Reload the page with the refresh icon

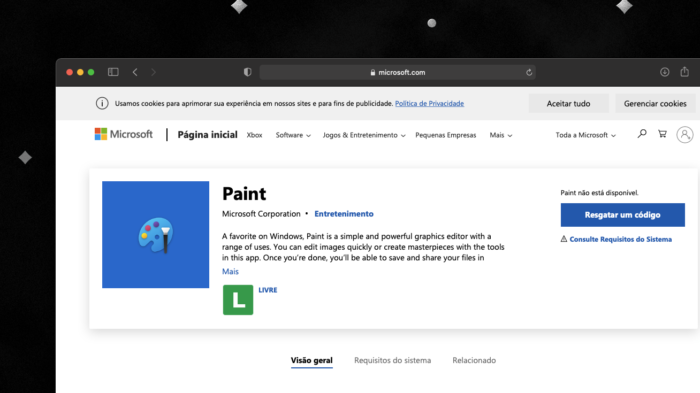coord(529,72)
